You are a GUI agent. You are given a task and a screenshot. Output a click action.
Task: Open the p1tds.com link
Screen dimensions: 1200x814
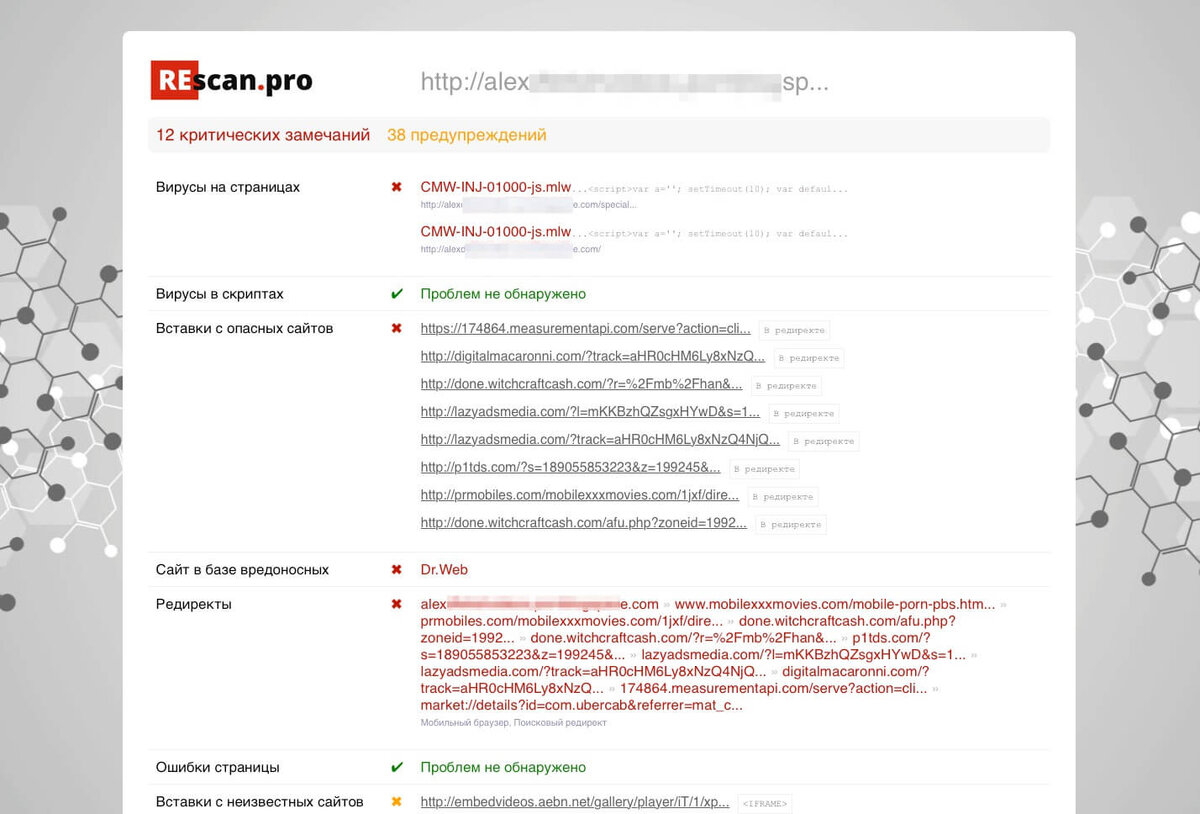point(571,468)
